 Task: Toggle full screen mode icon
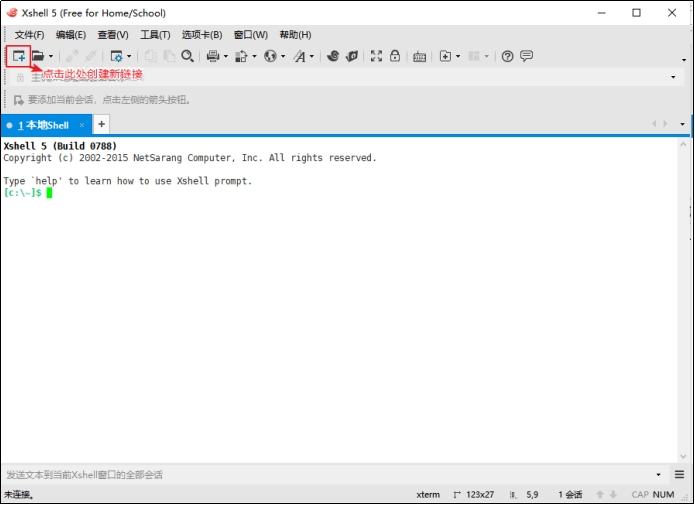point(376,56)
